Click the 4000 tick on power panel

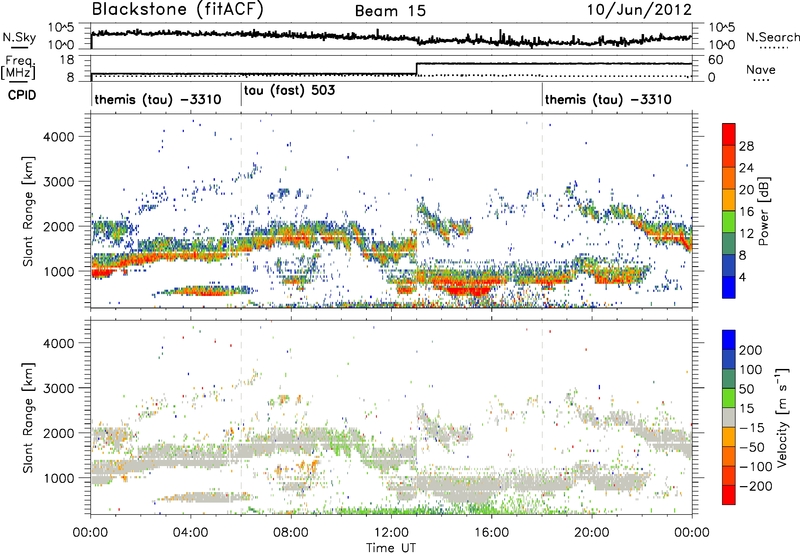[59, 137]
